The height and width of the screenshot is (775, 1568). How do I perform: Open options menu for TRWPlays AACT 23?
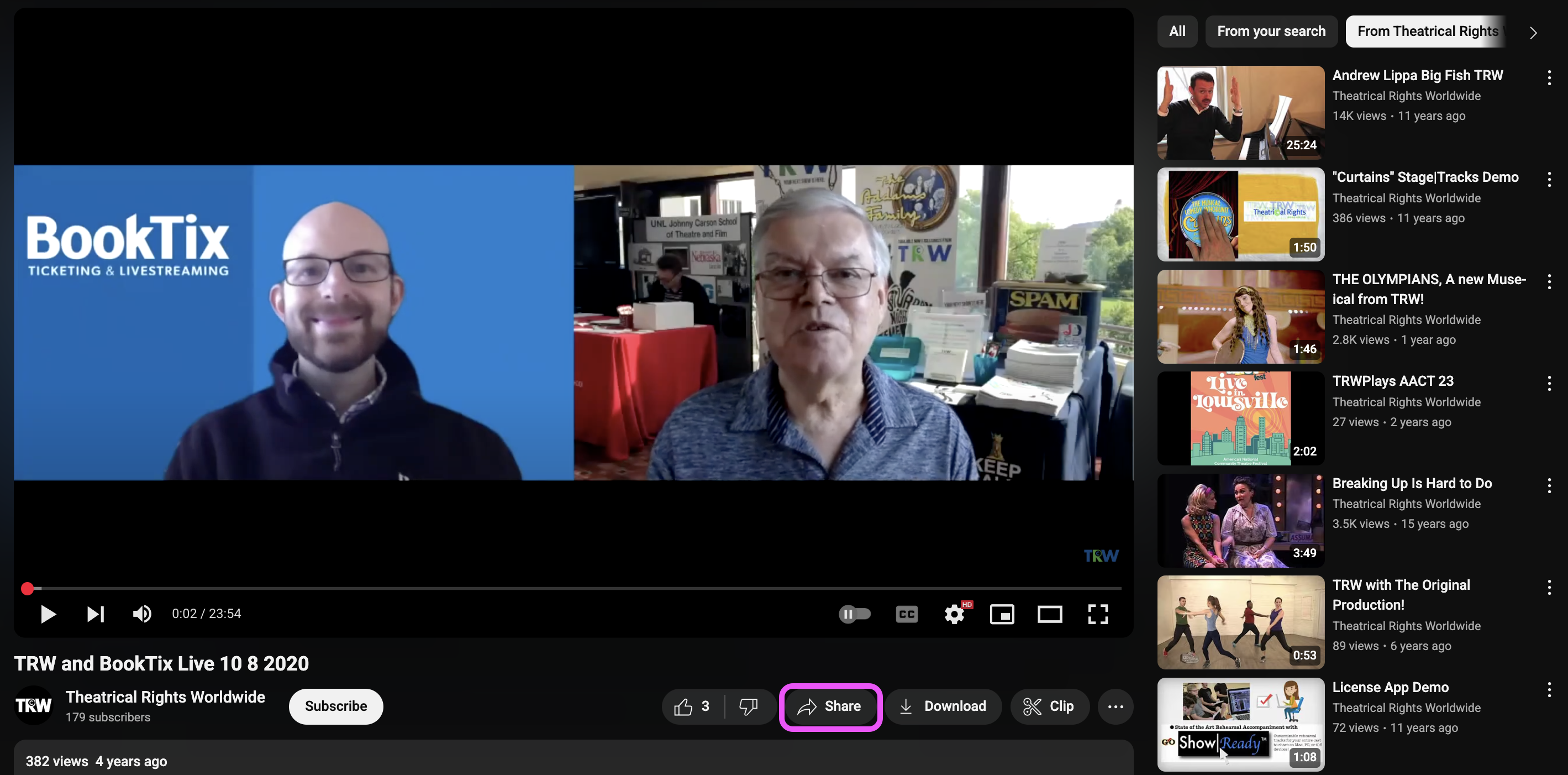click(x=1549, y=383)
